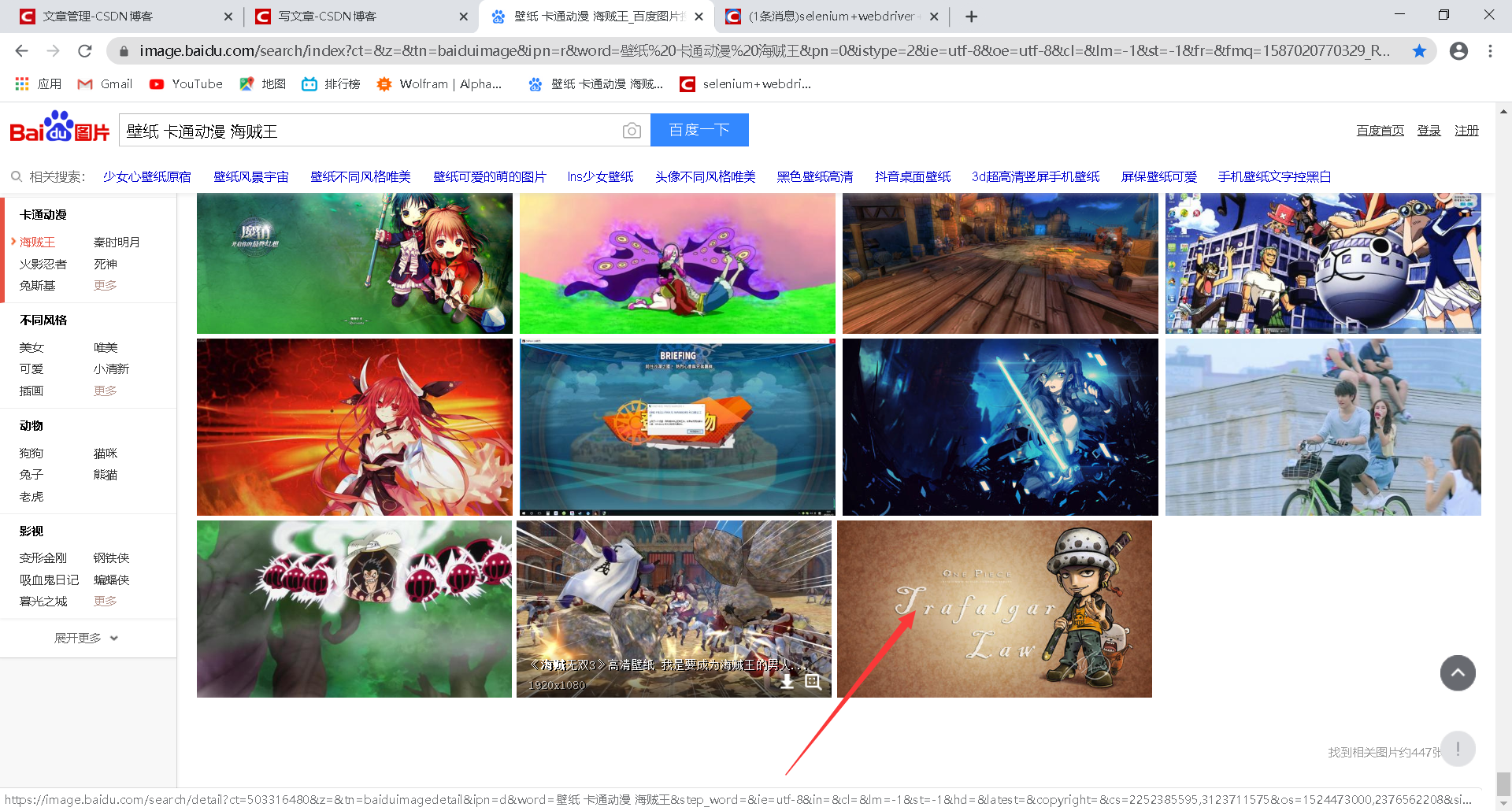Select related search 壁纸风景宇宙
The width and height of the screenshot is (1512, 811).
[251, 177]
